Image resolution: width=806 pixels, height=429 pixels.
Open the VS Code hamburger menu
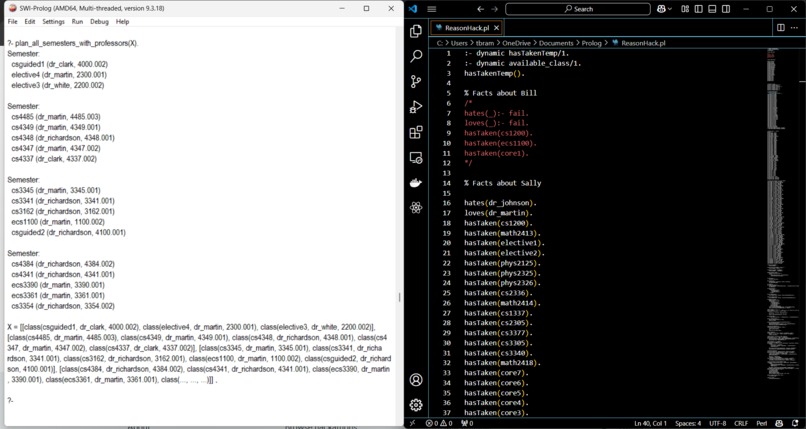click(432, 9)
